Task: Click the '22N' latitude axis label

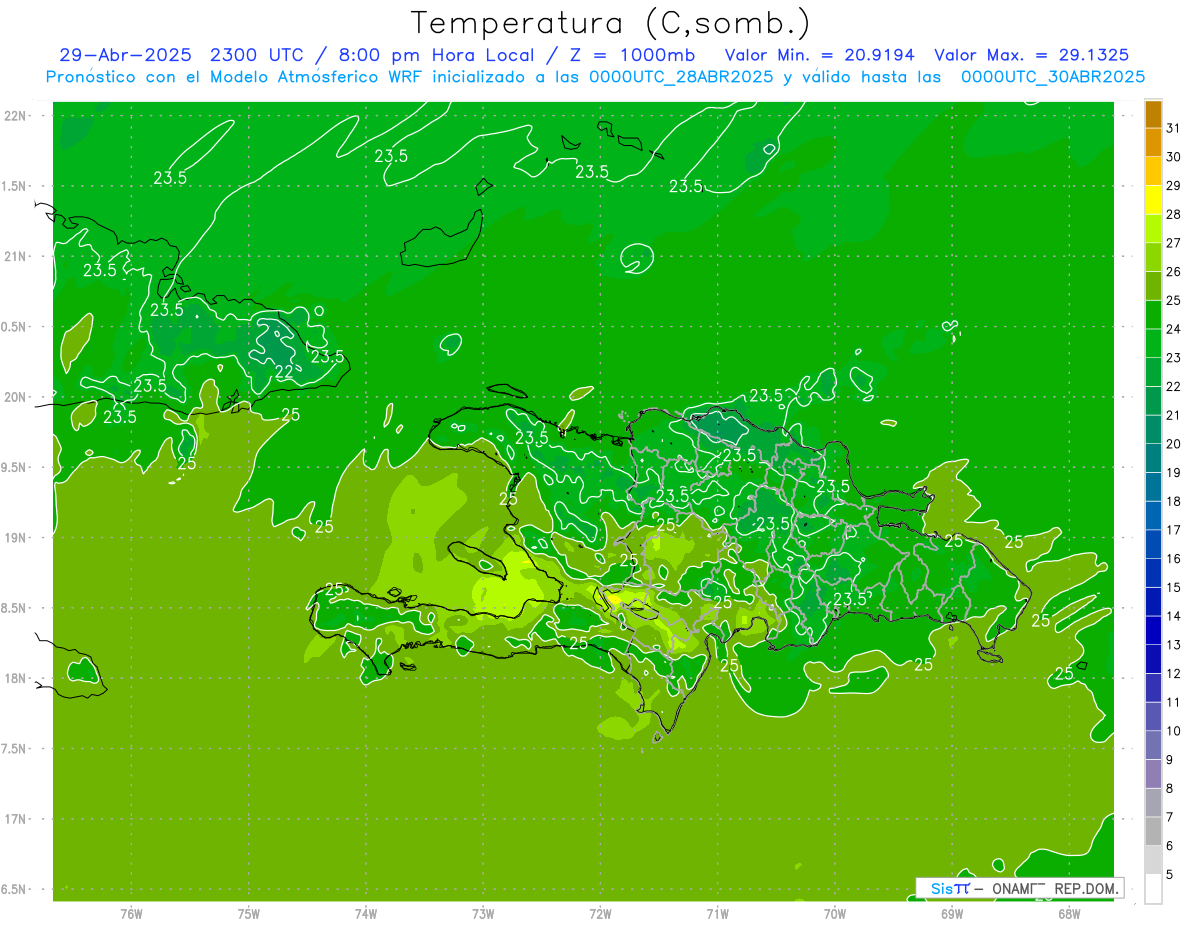Action: point(15,116)
